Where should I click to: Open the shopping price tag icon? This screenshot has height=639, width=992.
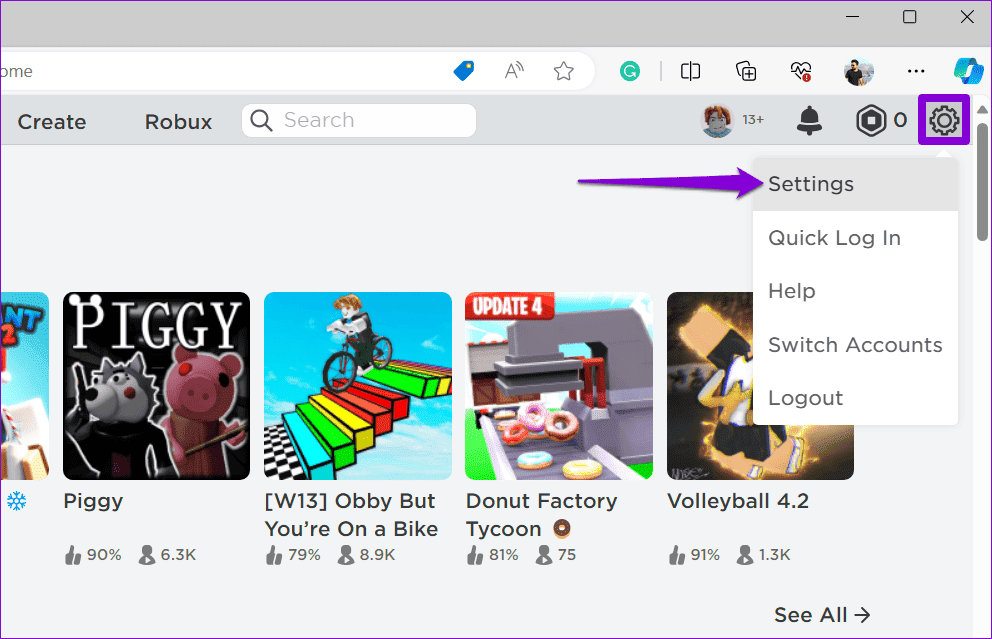(464, 71)
